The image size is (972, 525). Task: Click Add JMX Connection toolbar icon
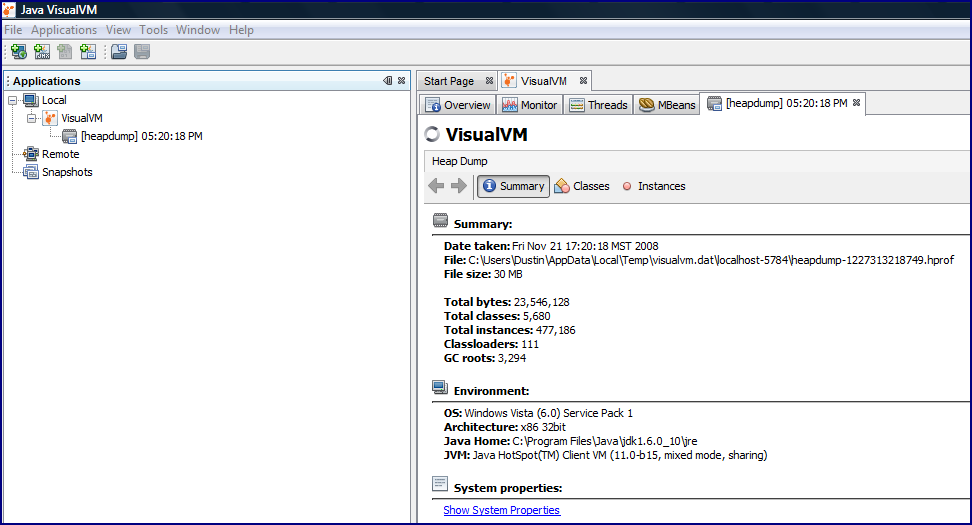pos(42,51)
